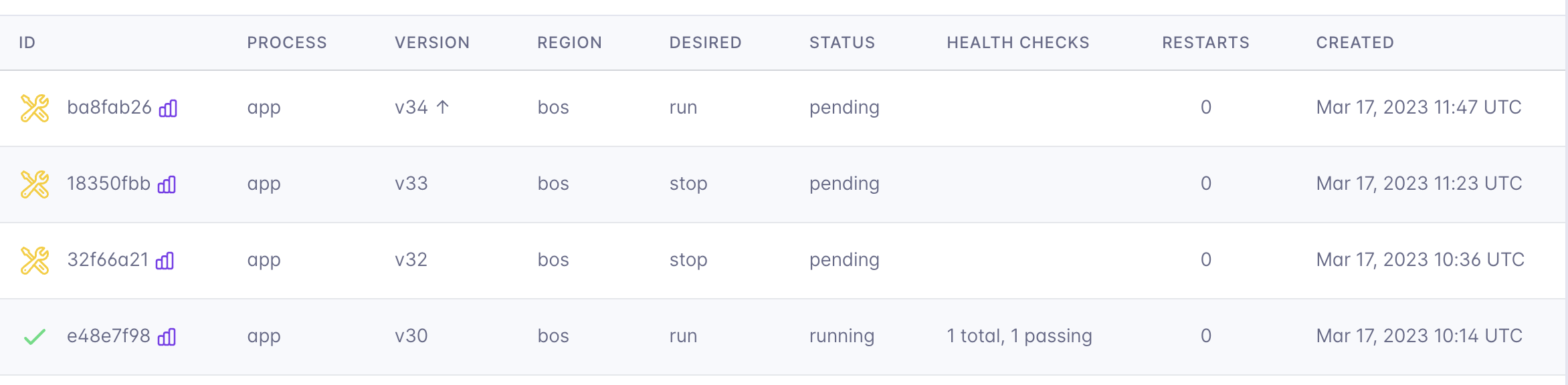The height and width of the screenshot is (385, 1568).
Task: Open allocation 18350fbb details
Action: pyautogui.click(x=108, y=184)
